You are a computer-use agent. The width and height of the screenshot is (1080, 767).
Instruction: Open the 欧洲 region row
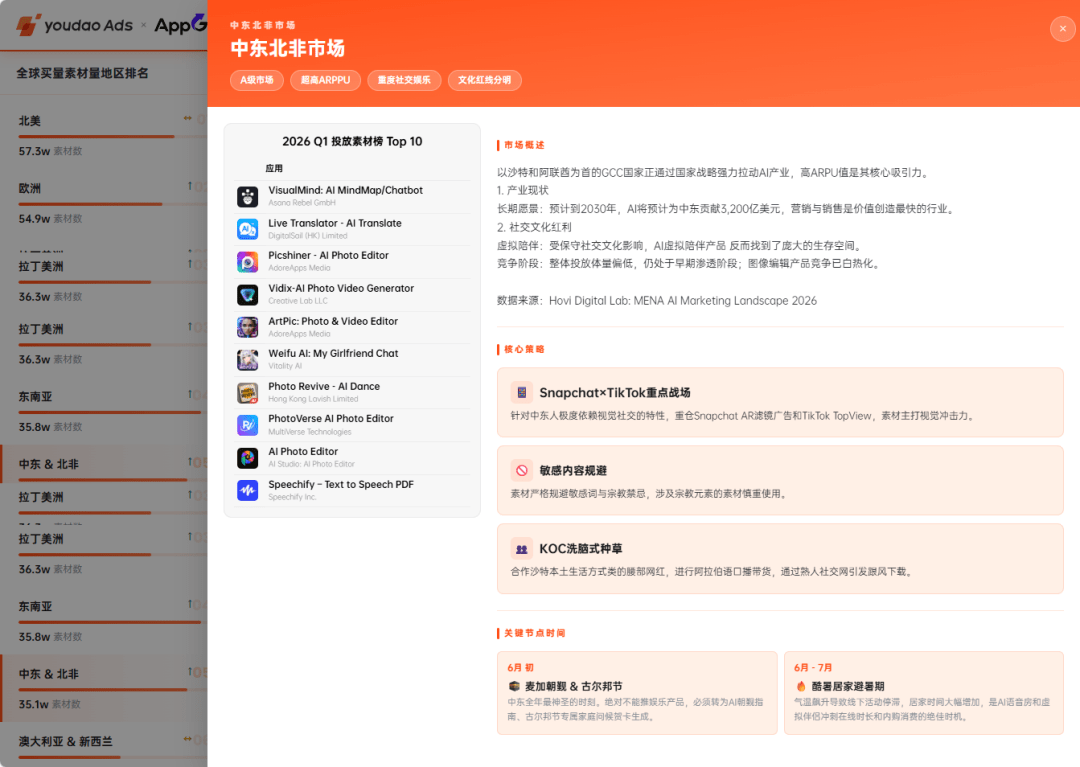coord(103,202)
